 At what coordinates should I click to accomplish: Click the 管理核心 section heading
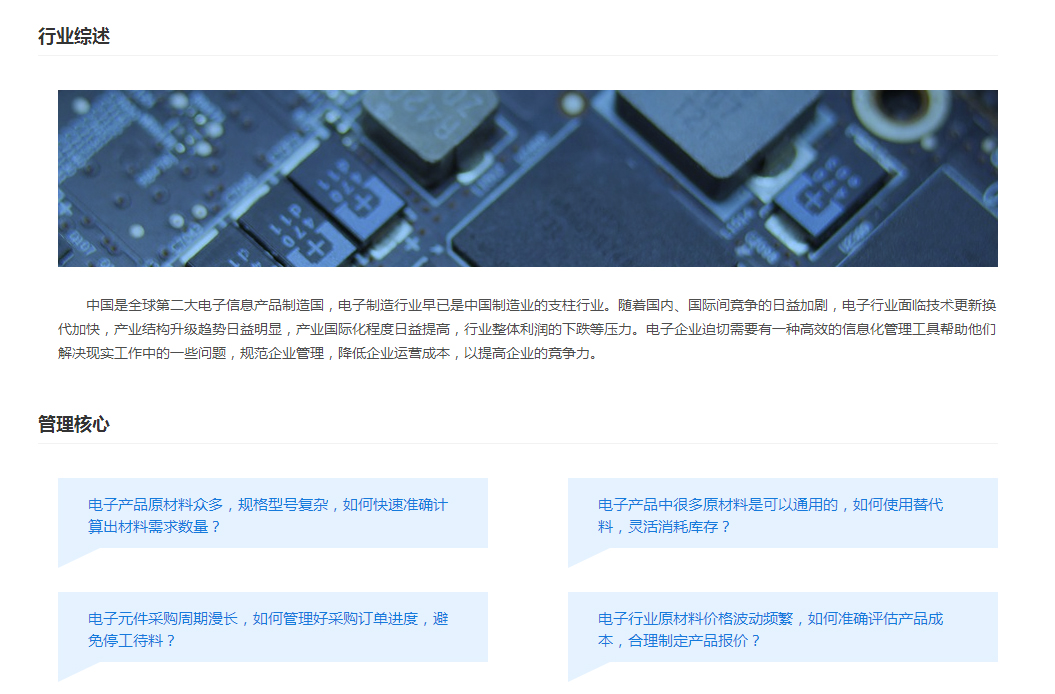tap(74, 424)
